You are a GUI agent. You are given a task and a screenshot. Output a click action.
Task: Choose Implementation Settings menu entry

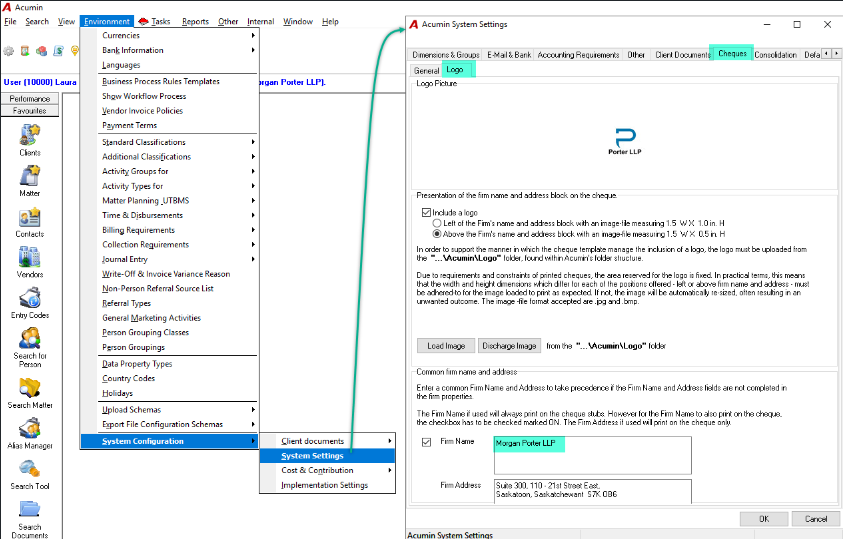(x=327, y=485)
